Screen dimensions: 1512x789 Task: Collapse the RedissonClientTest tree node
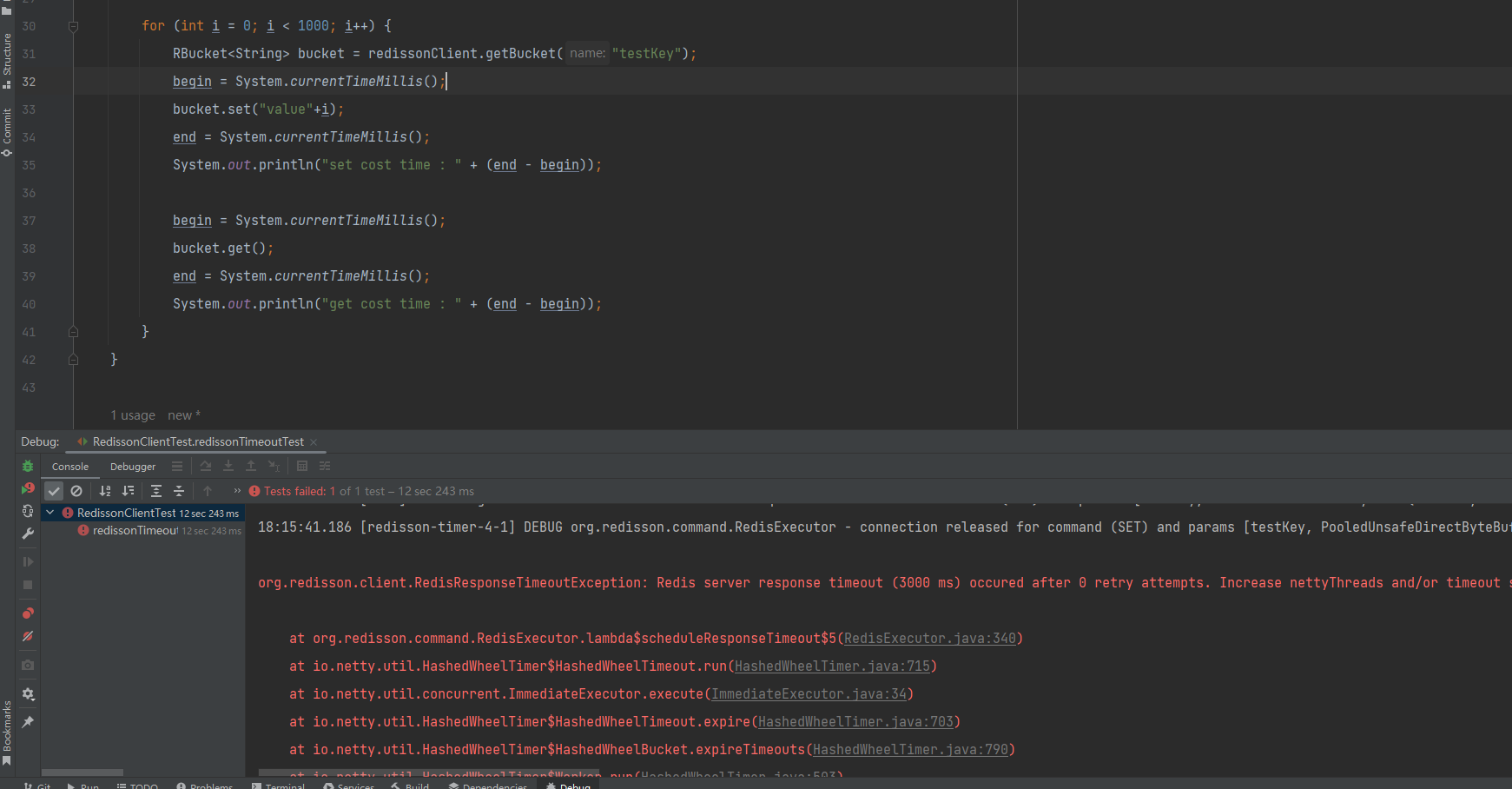(50, 513)
